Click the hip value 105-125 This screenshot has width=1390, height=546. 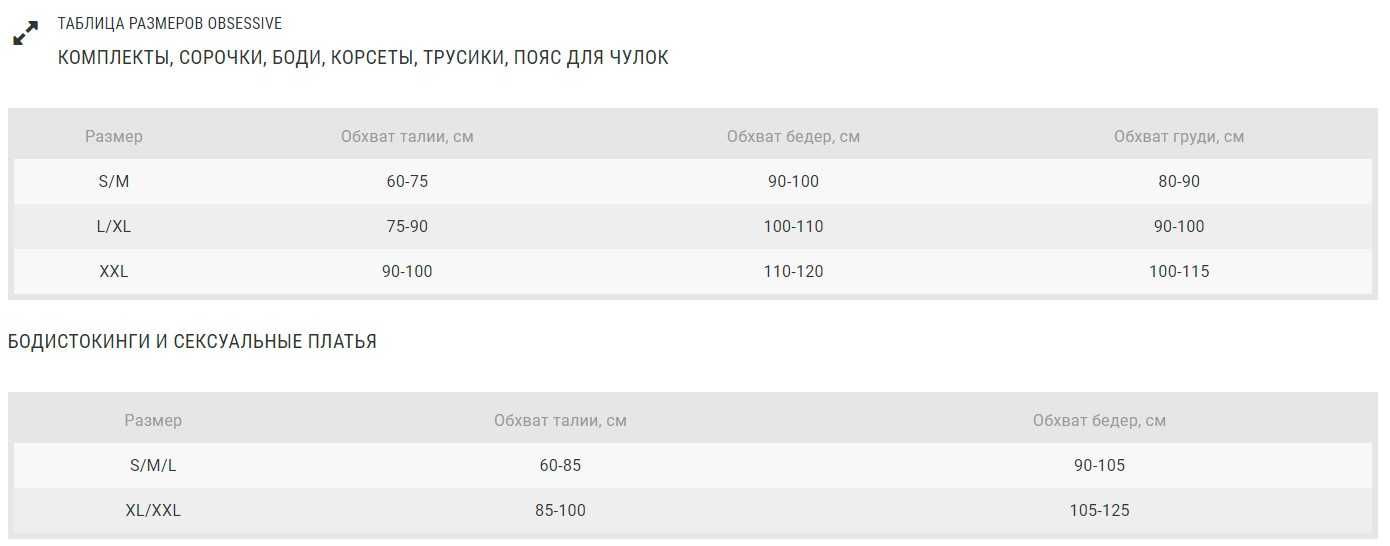pyautogui.click(x=1099, y=510)
